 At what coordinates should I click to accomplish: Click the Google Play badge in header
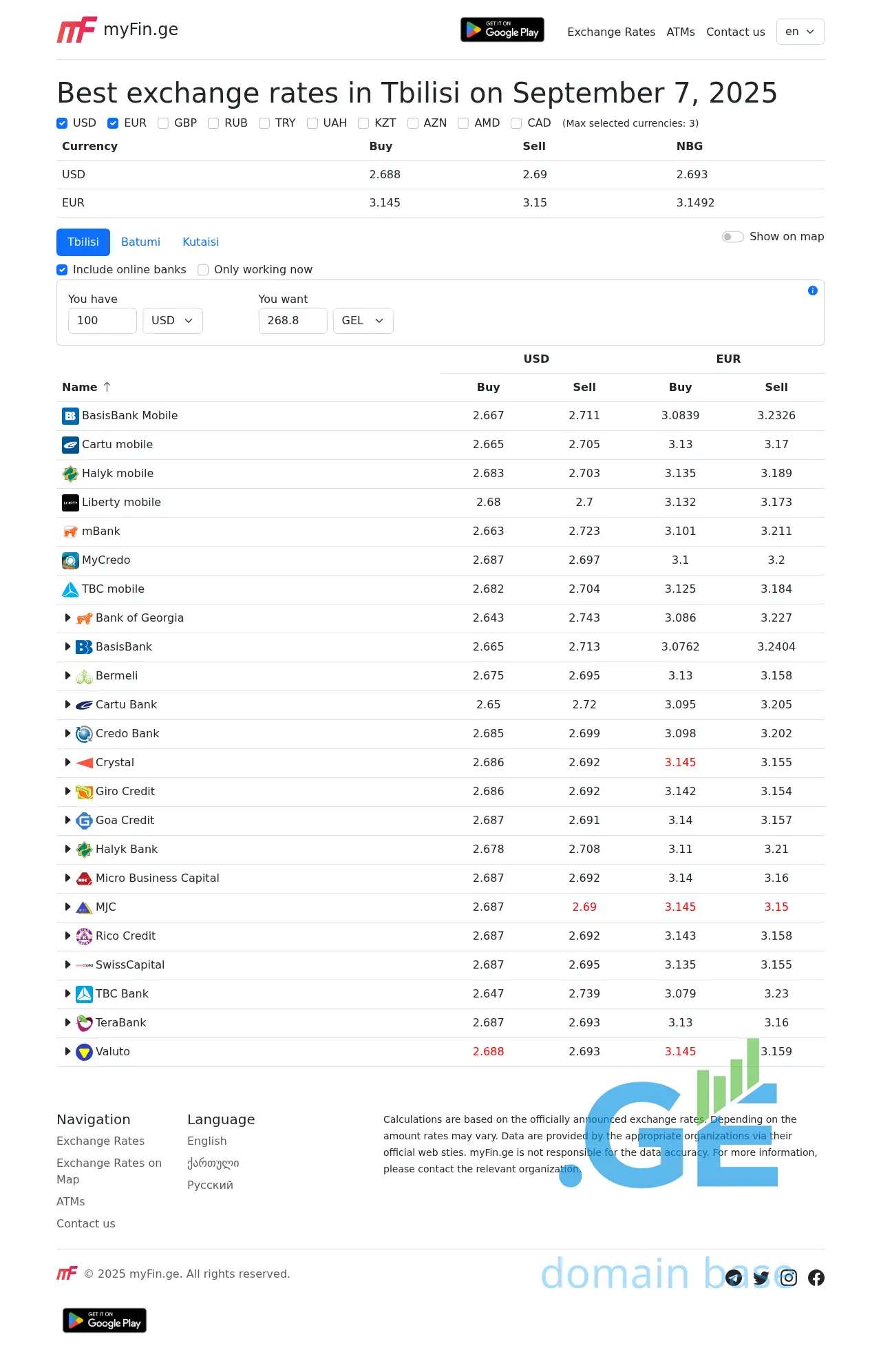pyautogui.click(x=502, y=30)
